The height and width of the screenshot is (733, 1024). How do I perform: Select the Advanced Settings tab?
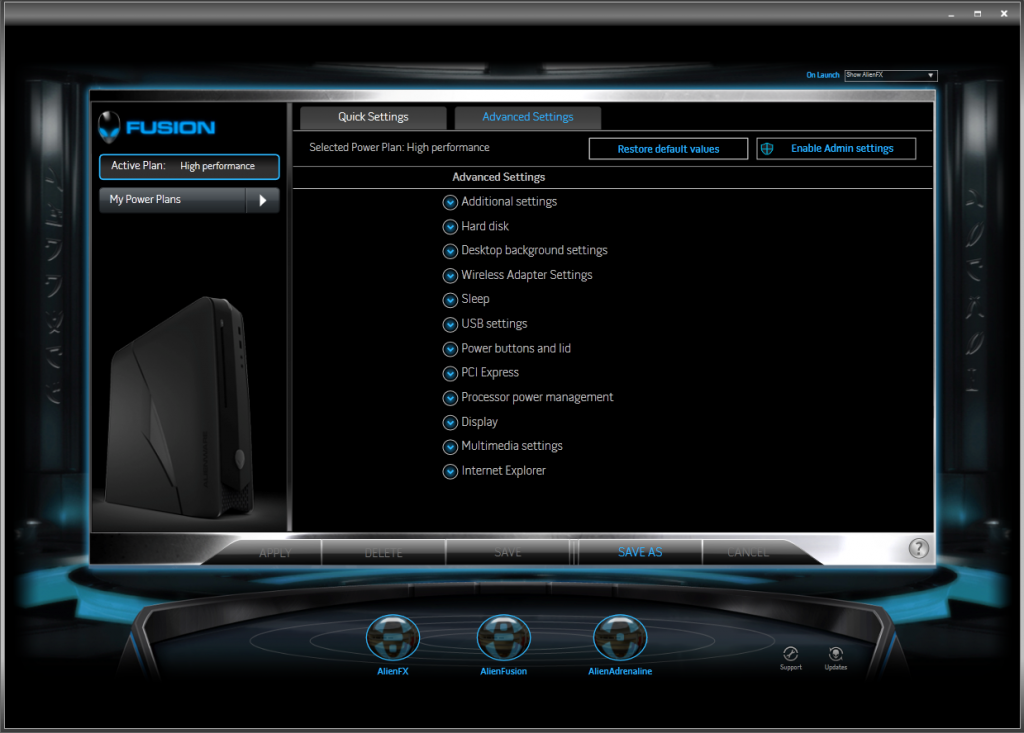[528, 117]
